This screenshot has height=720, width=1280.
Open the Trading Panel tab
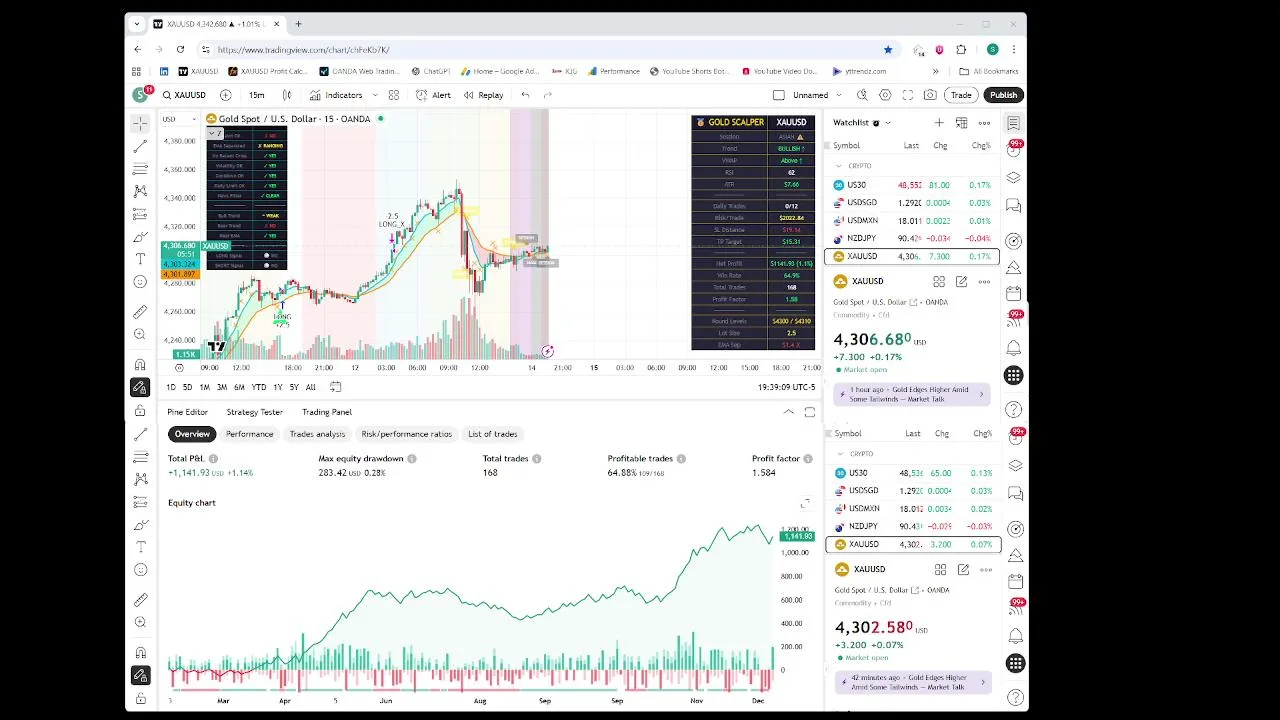pyautogui.click(x=327, y=412)
